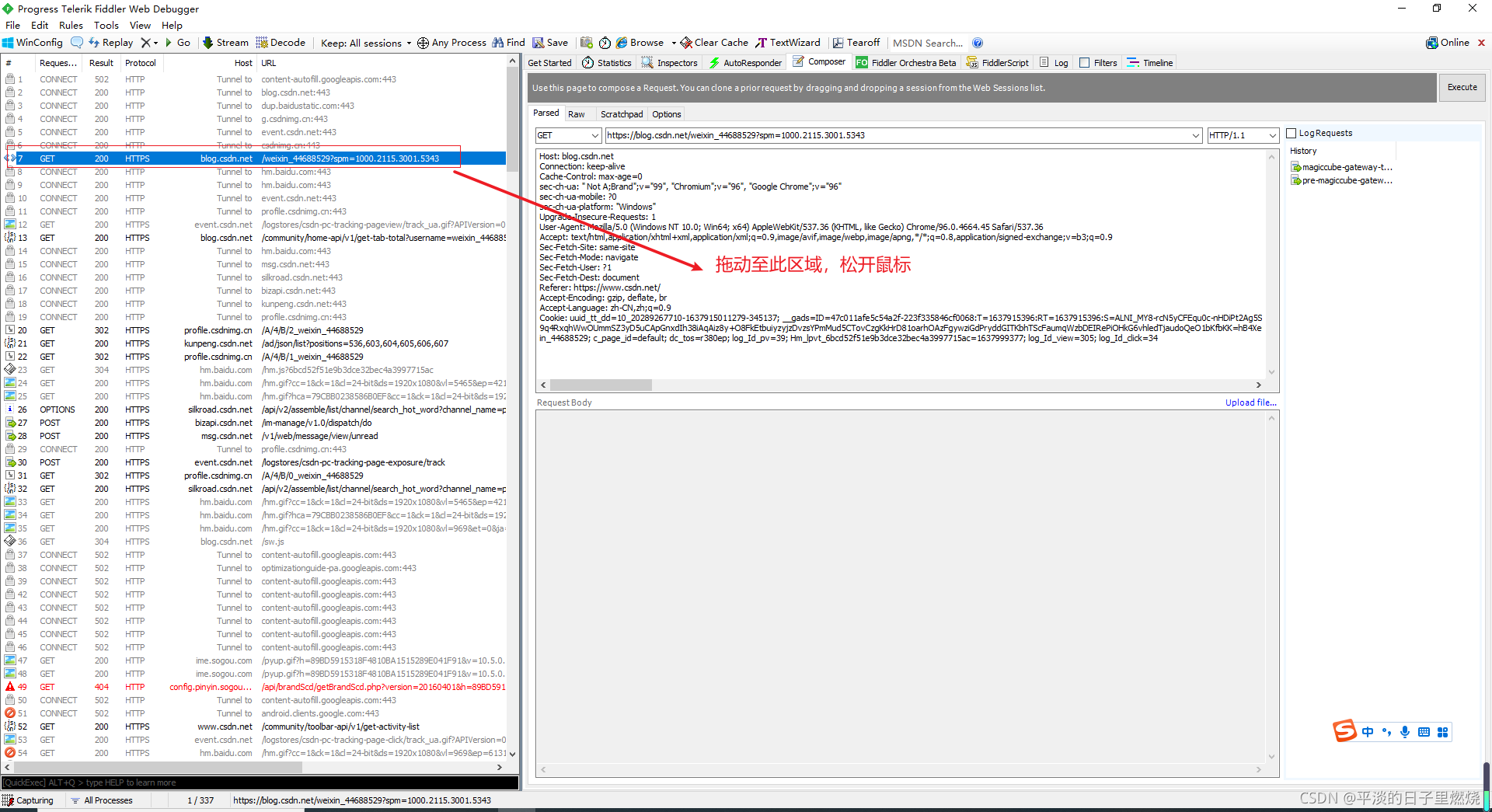1492x812 pixels.
Task: Enable the Log Requests checkbox
Action: click(1292, 133)
